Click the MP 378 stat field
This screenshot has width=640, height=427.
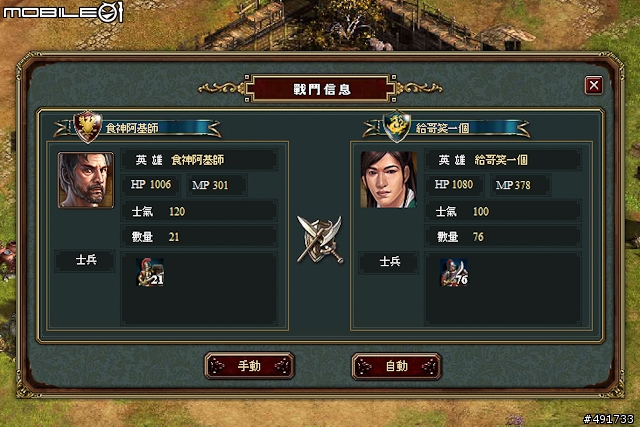pos(520,185)
